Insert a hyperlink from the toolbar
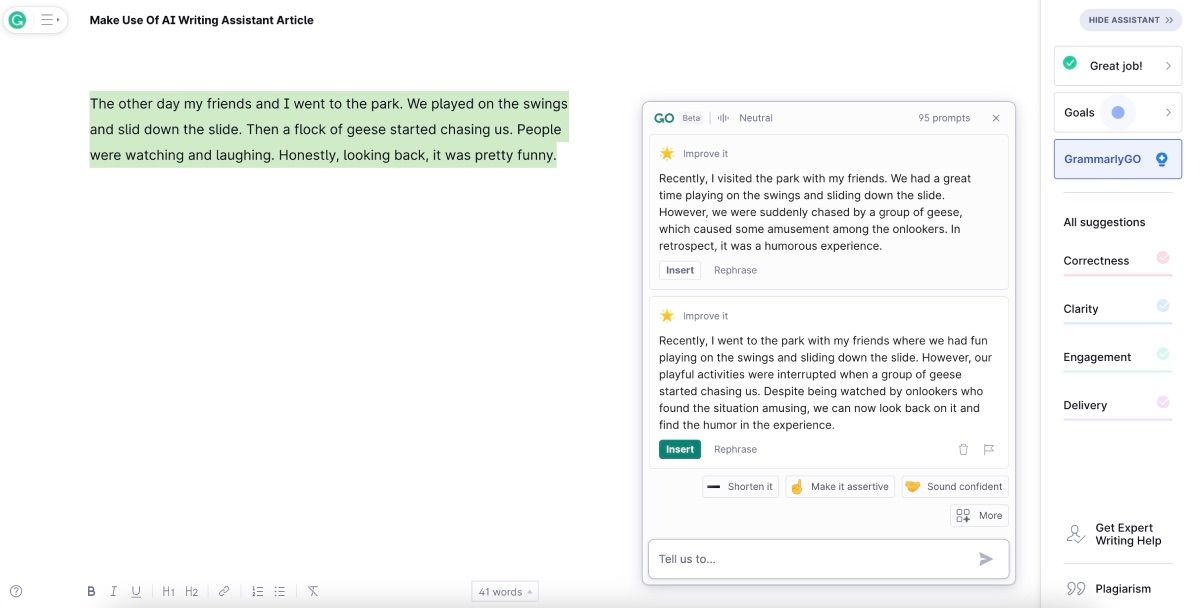The width and height of the screenshot is (1200, 608). point(224,591)
